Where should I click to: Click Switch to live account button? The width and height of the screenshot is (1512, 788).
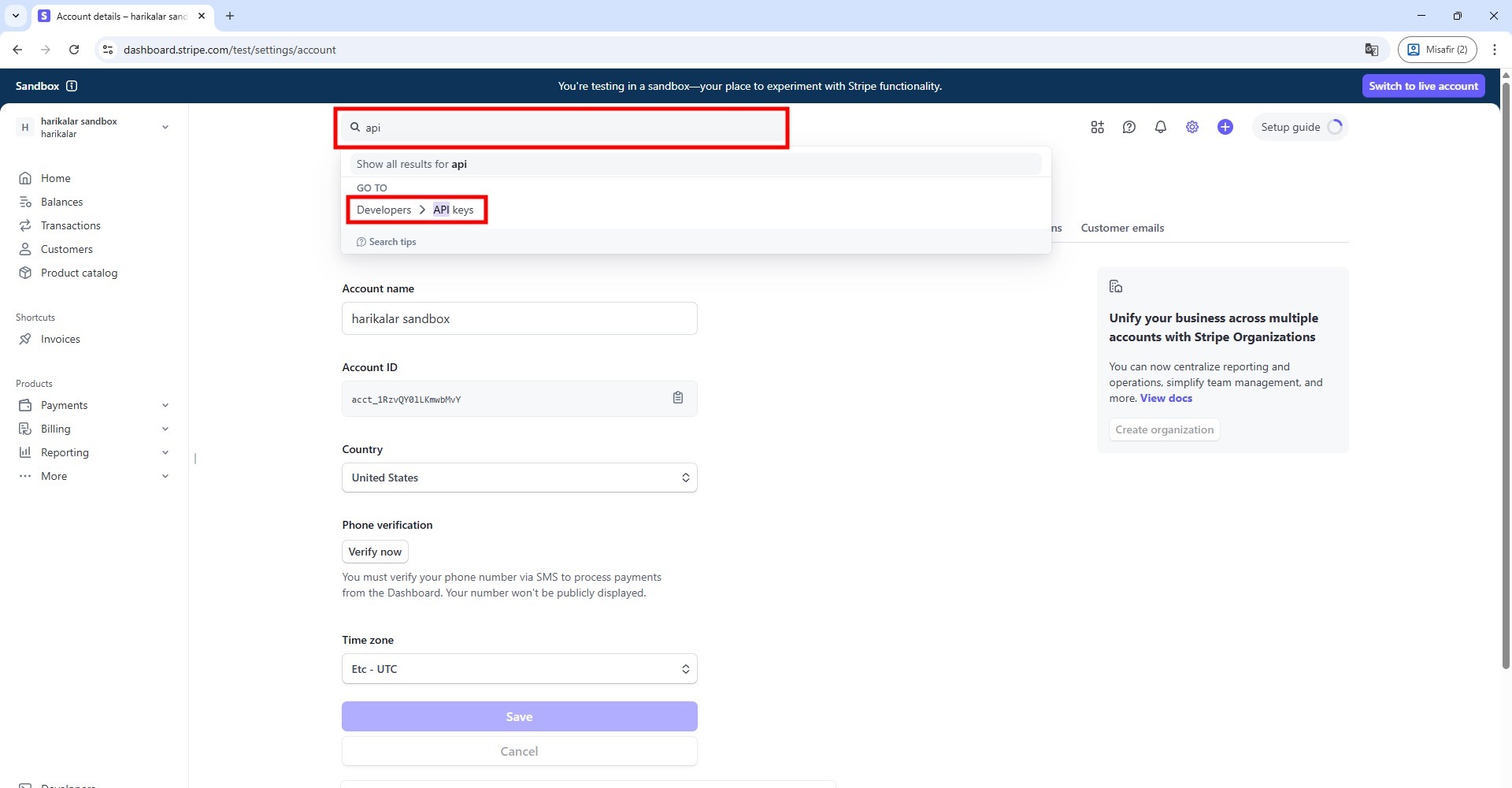point(1422,86)
